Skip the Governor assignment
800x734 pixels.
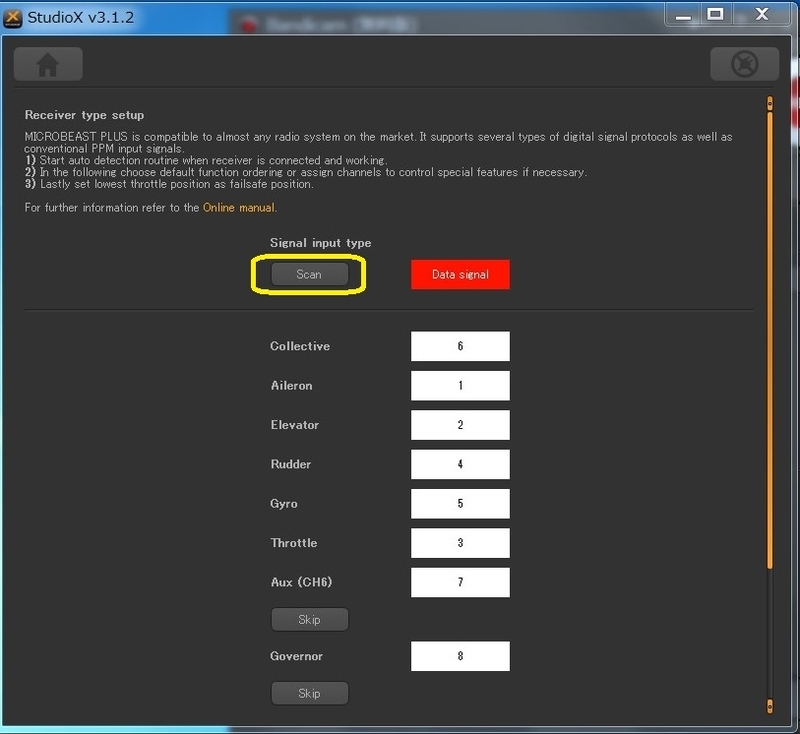pyautogui.click(x=309, y=694)
